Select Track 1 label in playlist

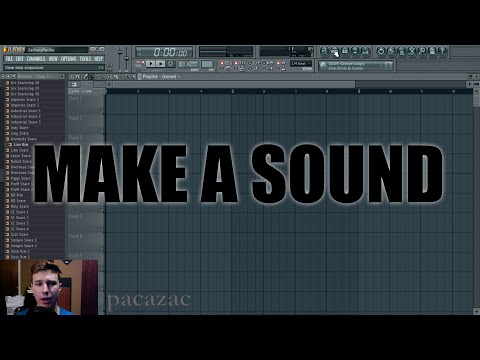point(75,99)
